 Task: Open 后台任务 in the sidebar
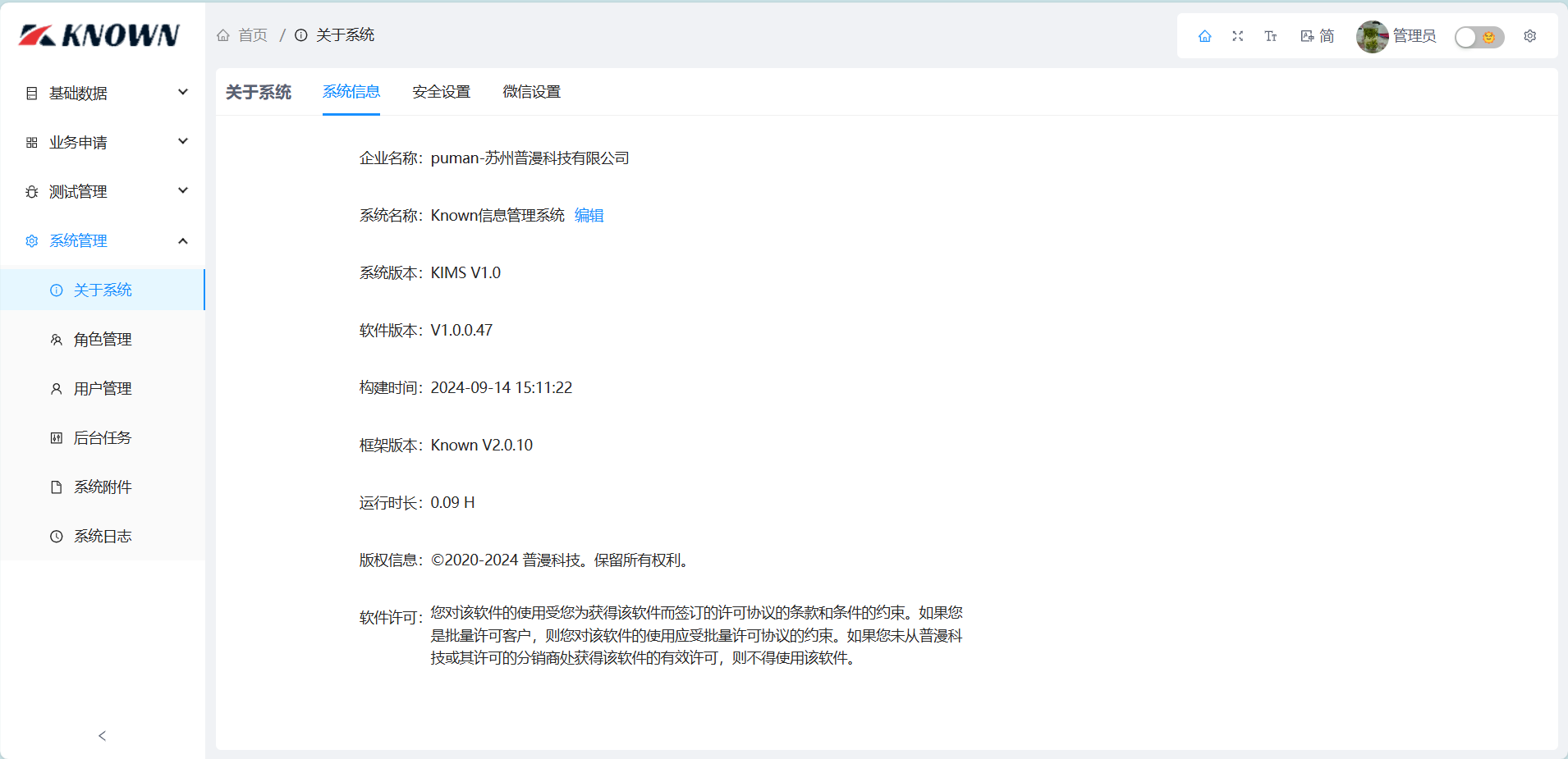click(x=103, y=437)
